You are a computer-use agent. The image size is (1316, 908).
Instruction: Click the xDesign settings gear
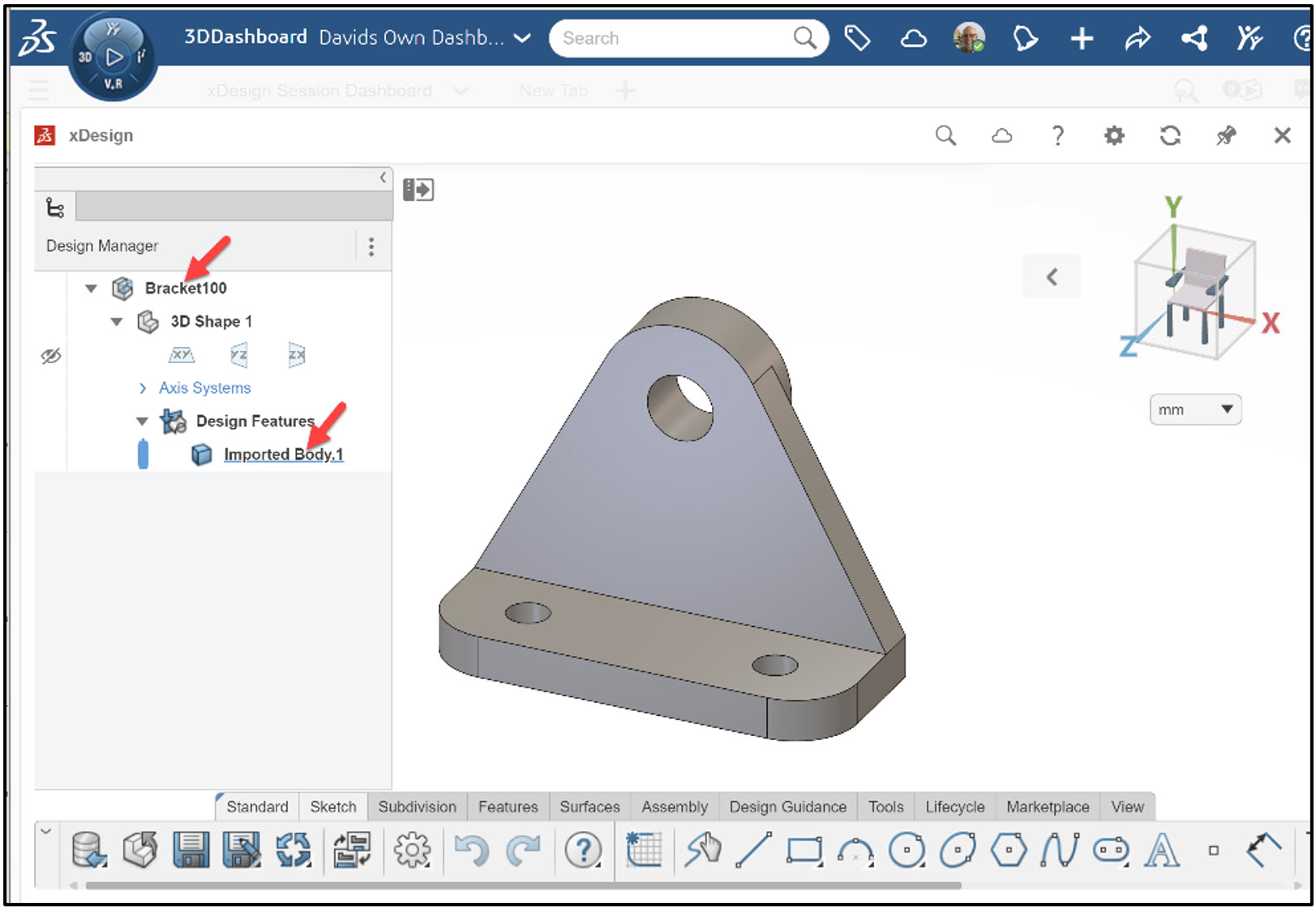click(1113, 135)
